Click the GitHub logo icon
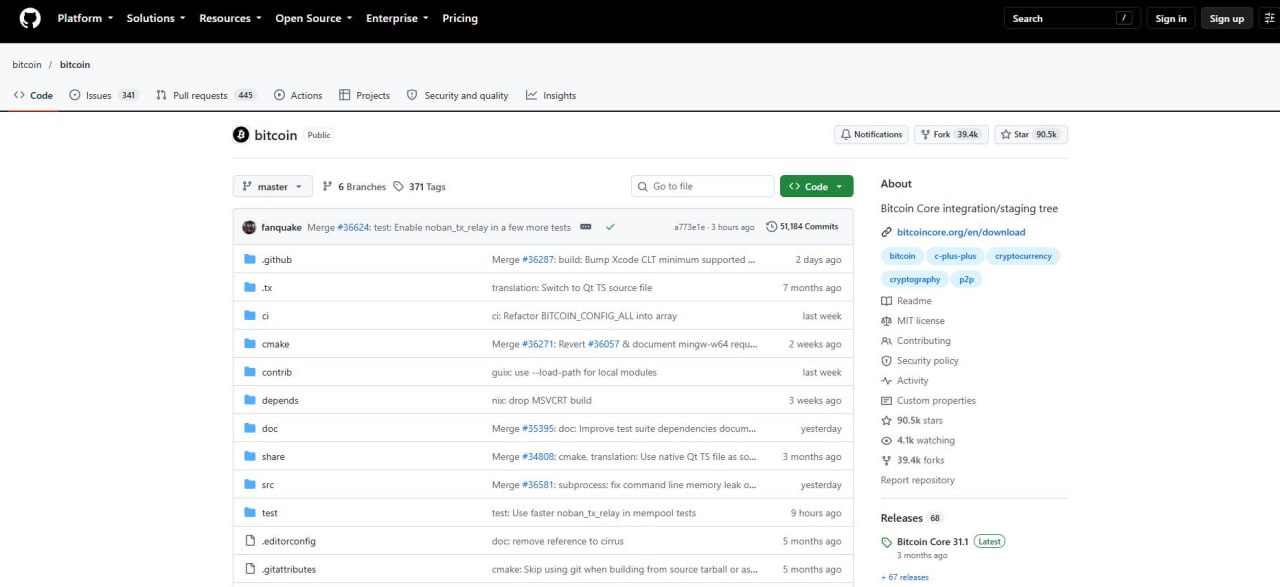1280x587 pixels. (29, 18)
